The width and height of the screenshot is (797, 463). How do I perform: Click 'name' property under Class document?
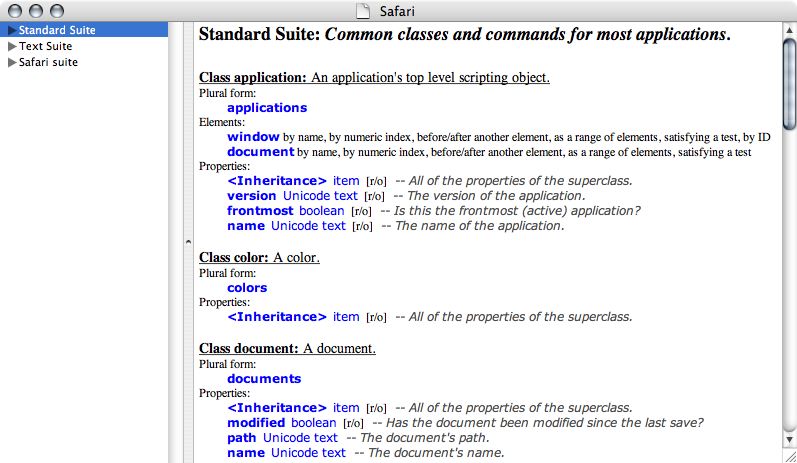coord(246,453)
